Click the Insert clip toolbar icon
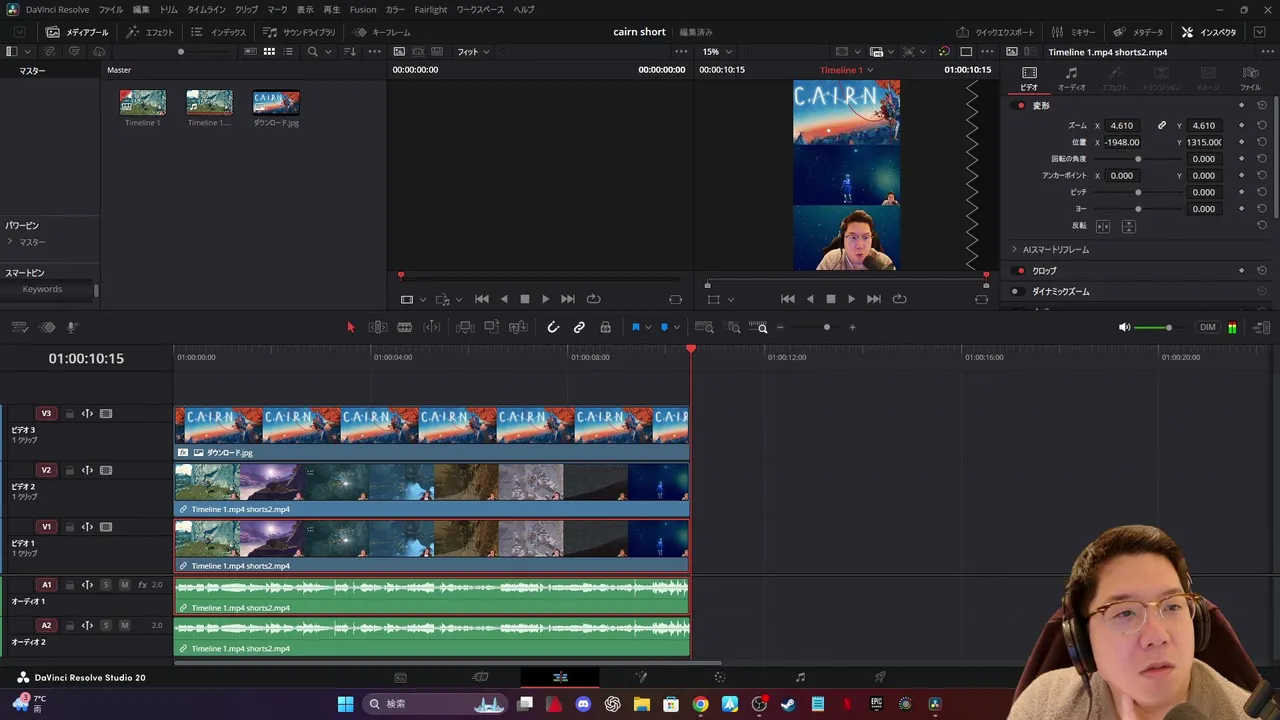The height and width of the screenshot is (720, 1280). [x=465, y=327]
